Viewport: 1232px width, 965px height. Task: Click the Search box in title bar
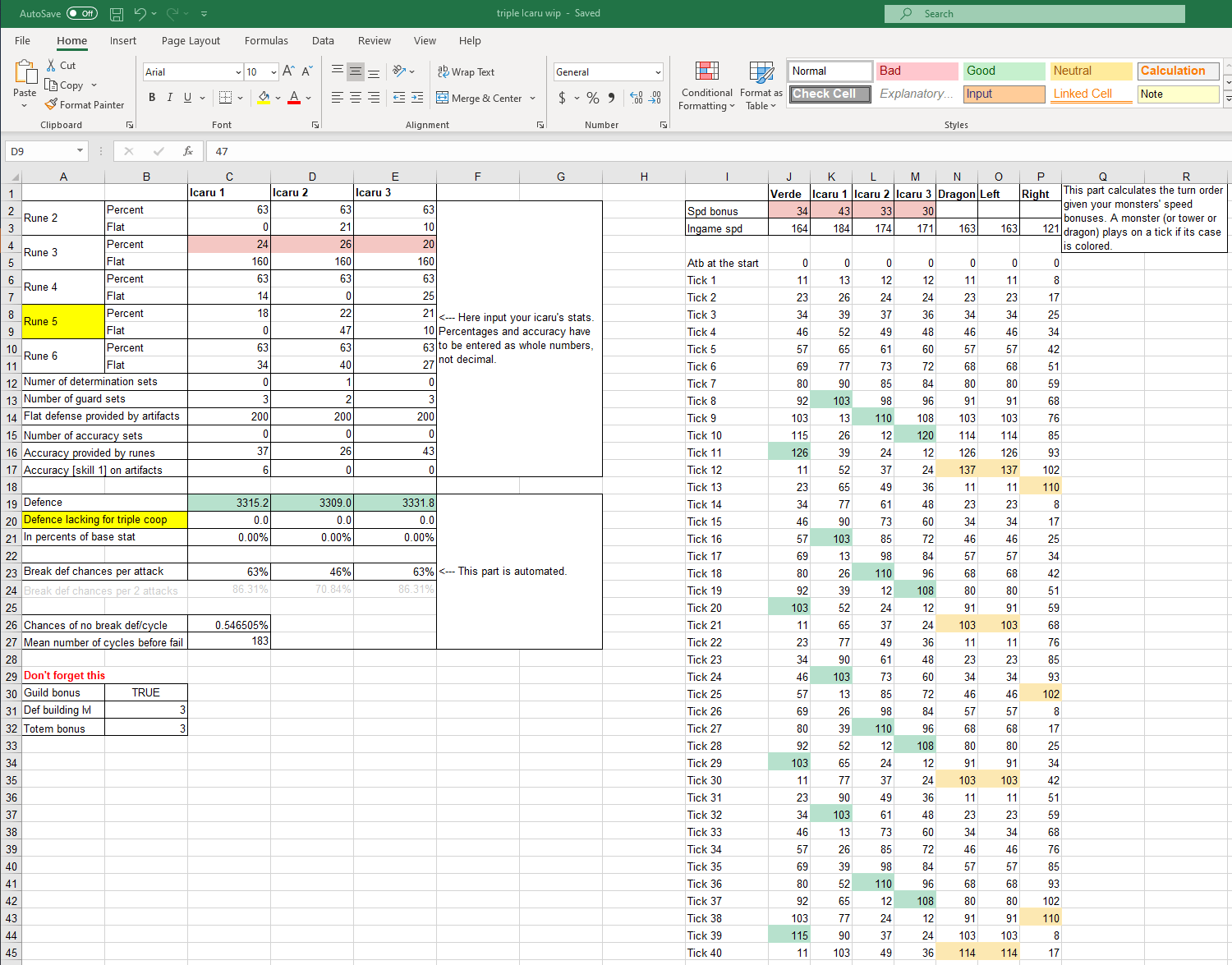[1034, 14]
